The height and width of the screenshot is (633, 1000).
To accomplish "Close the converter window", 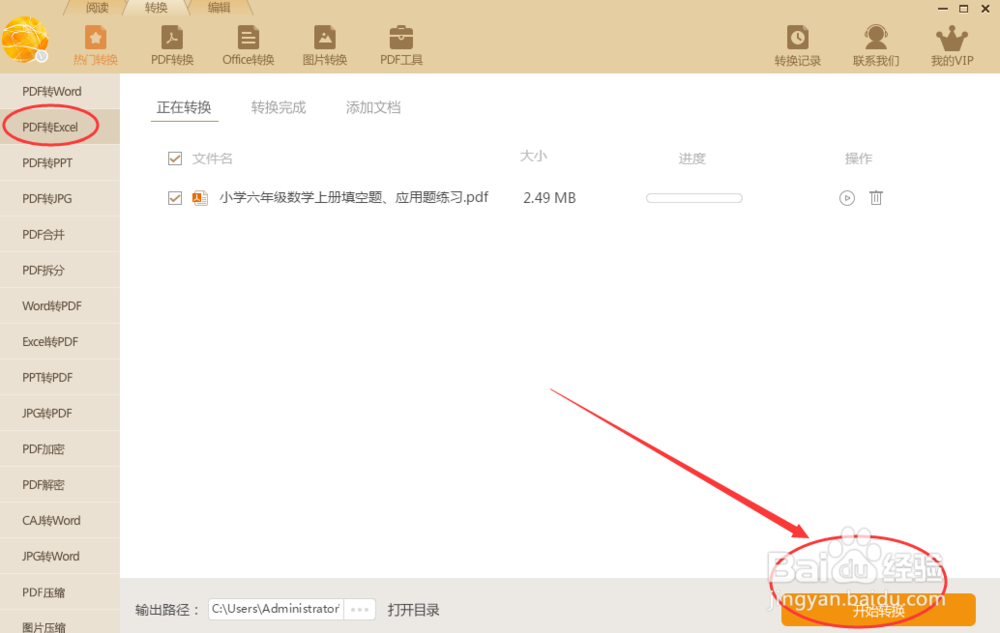I will click(985, 9).
